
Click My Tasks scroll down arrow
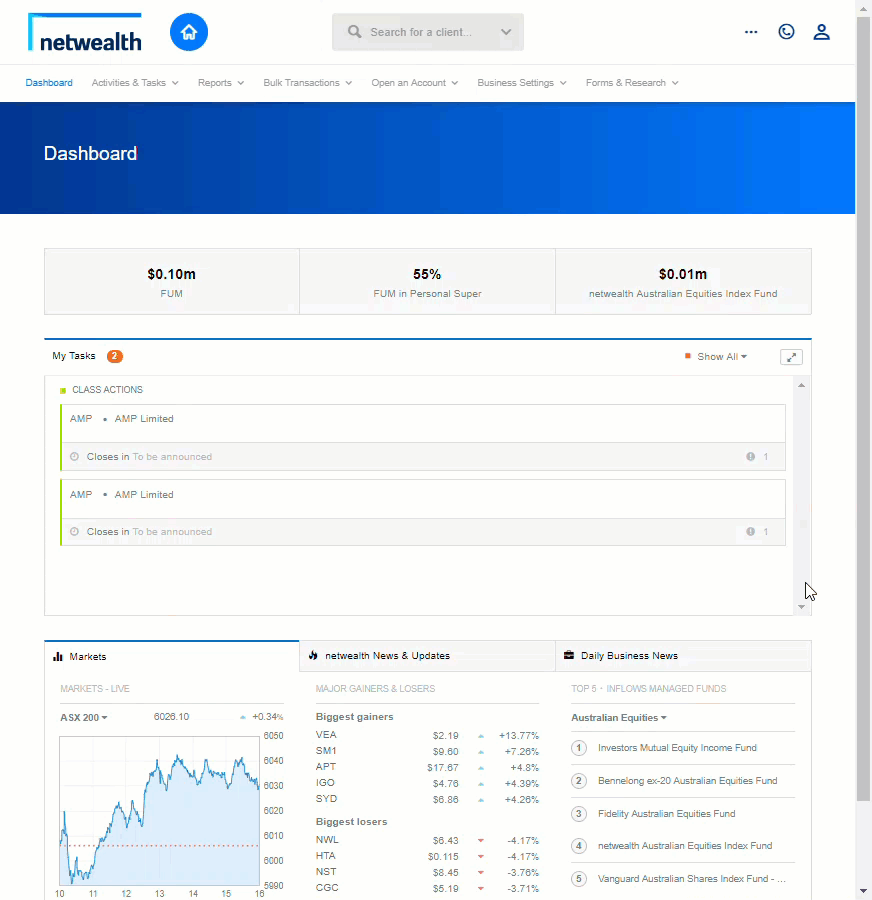(x=801, y=607)
